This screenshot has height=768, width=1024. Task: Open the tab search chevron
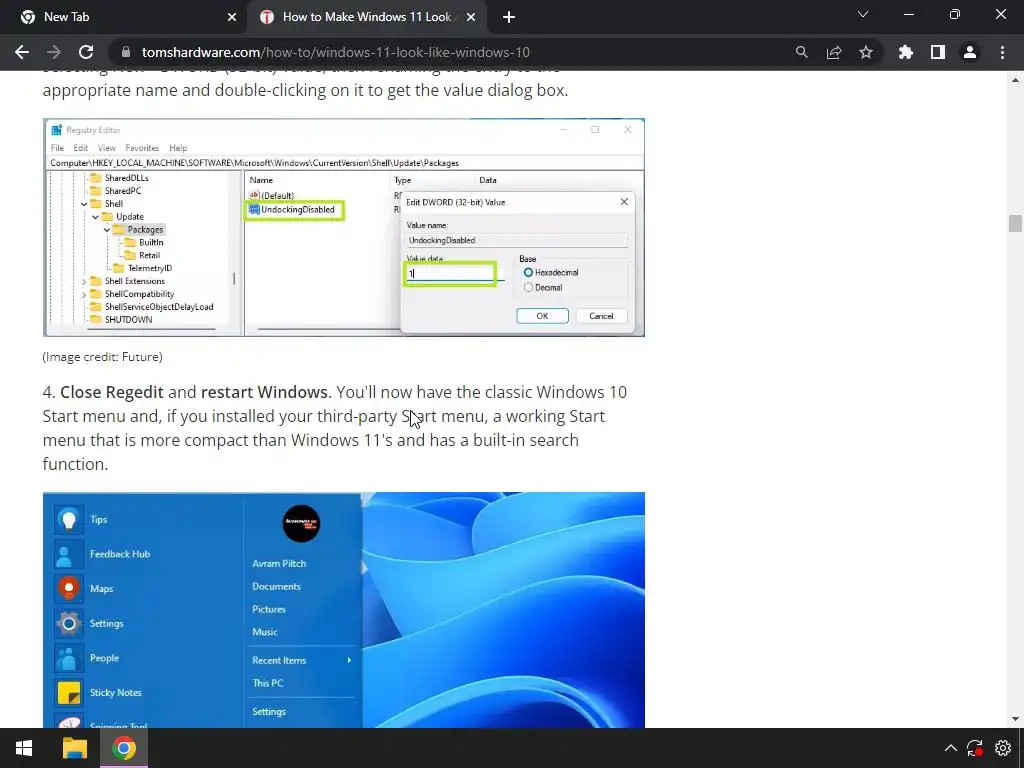click(x=863, y=14)
